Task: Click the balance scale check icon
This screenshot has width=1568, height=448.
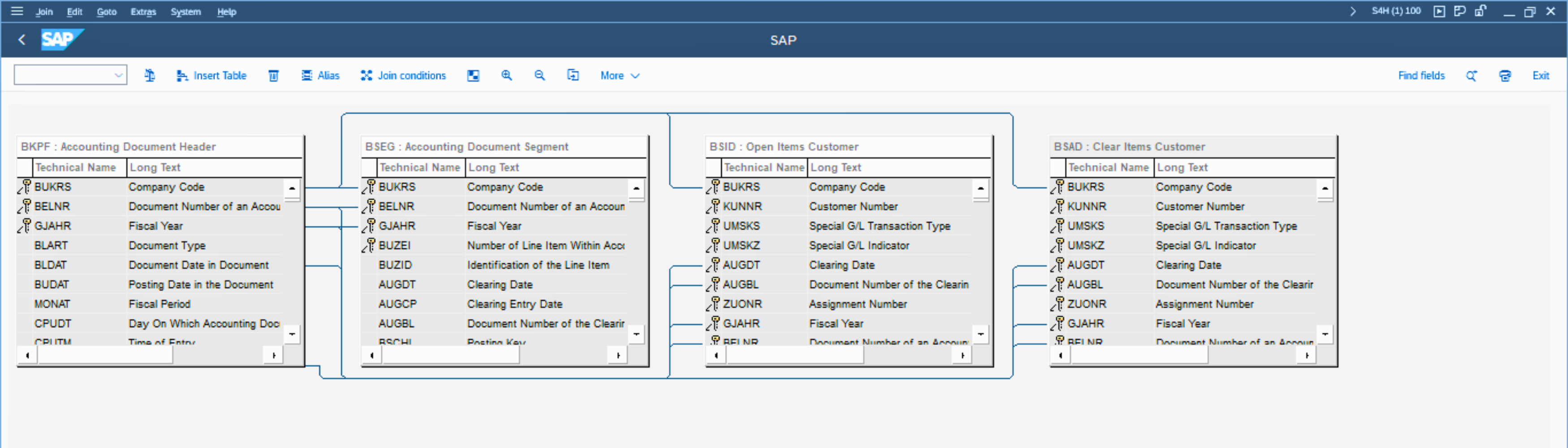Action: tap(150, 75)
